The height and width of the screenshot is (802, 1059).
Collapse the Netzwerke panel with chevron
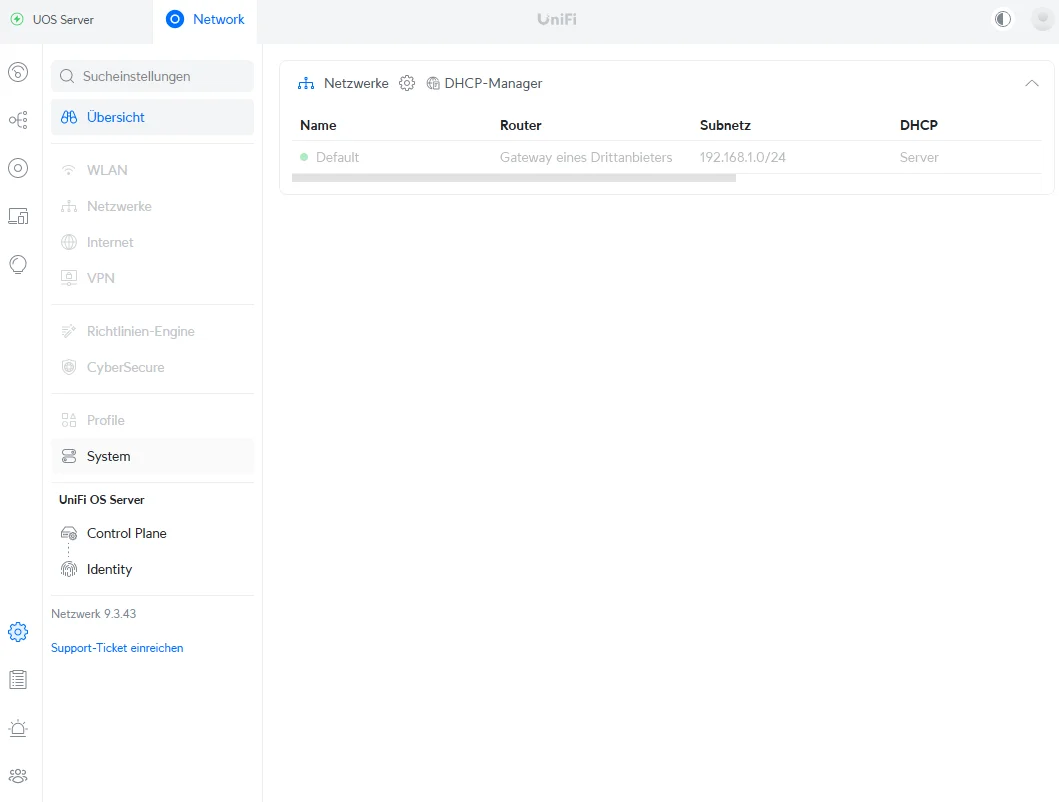tap(1031, 83)
